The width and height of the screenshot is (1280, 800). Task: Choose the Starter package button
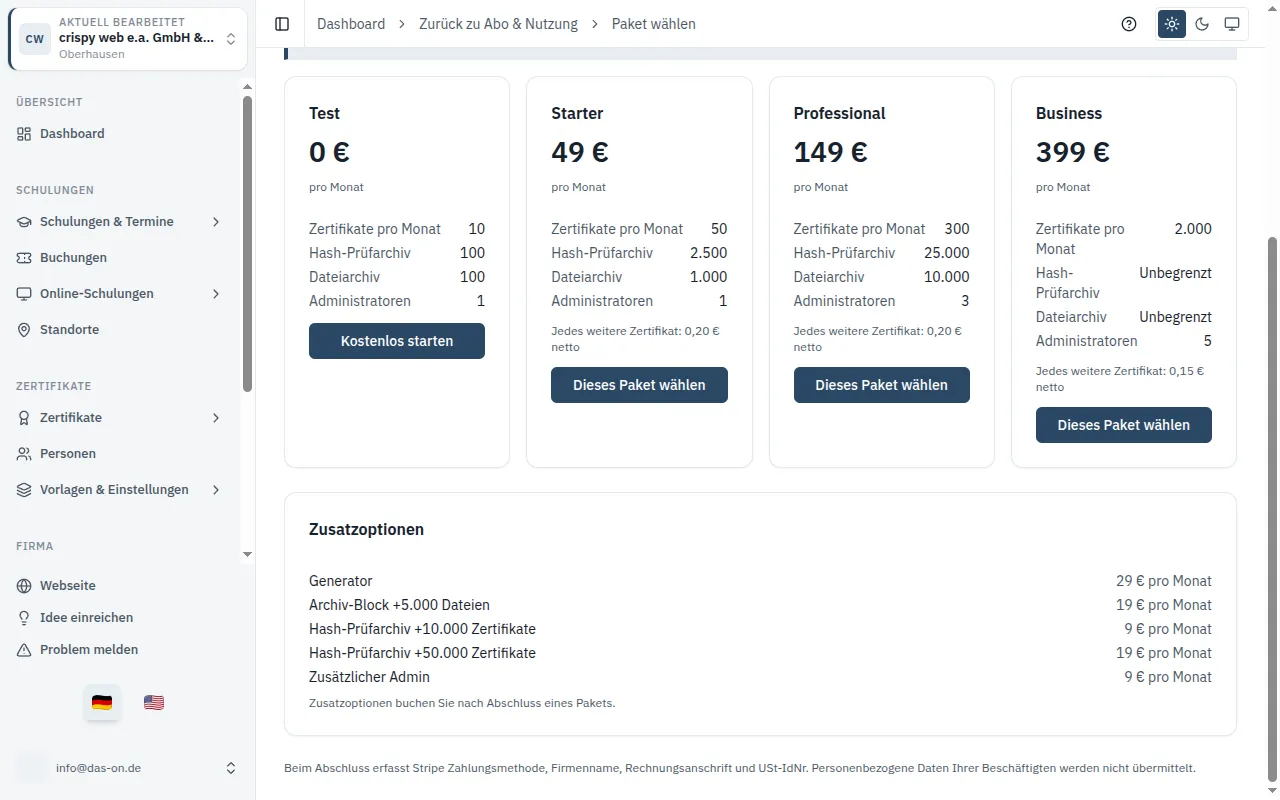(639, 385)
